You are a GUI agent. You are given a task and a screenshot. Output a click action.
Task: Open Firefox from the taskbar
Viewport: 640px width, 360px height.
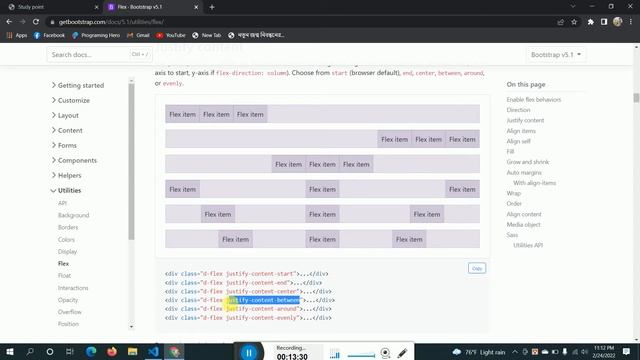[x=112, y=351]
